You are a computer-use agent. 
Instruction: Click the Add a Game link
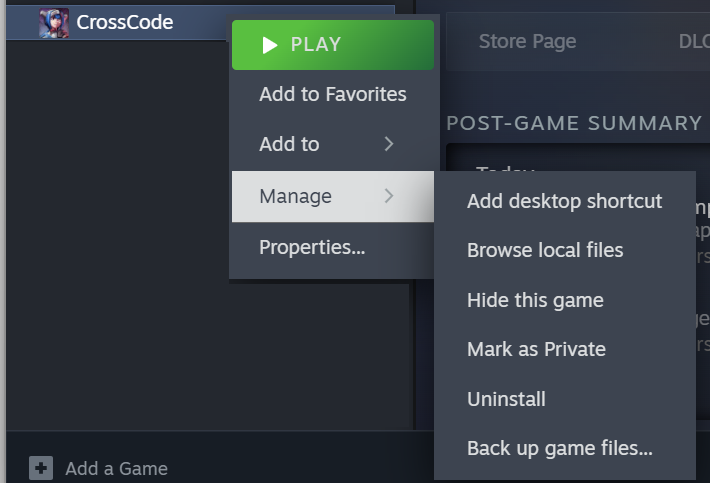tap(116, 468)
